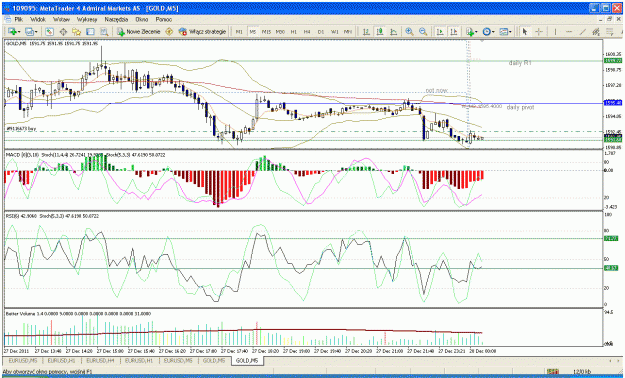Open the Data Window toolbar icon

click(x=63, y=32)
